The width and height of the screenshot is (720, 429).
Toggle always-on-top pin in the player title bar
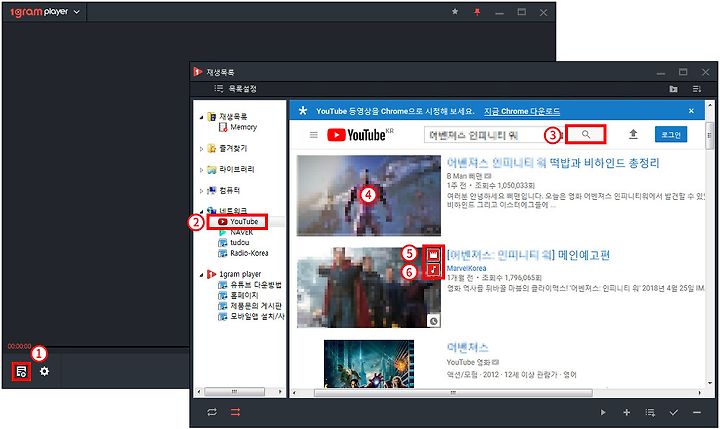pos(477,12)
